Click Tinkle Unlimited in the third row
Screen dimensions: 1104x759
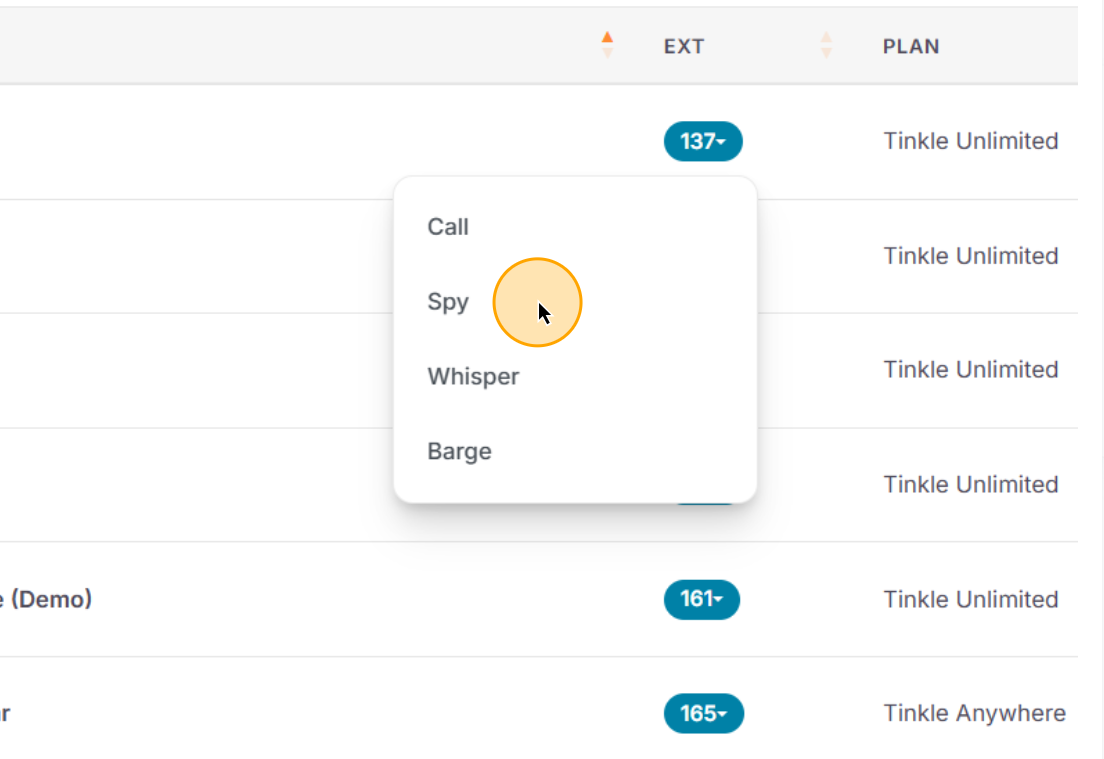point(971,370)
